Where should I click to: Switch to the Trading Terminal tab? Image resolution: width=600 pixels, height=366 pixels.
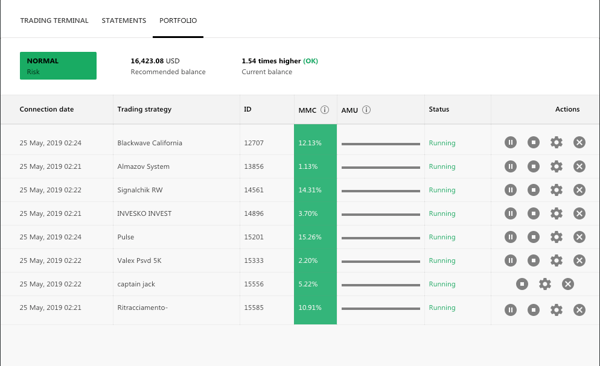(x=54, y=21)
